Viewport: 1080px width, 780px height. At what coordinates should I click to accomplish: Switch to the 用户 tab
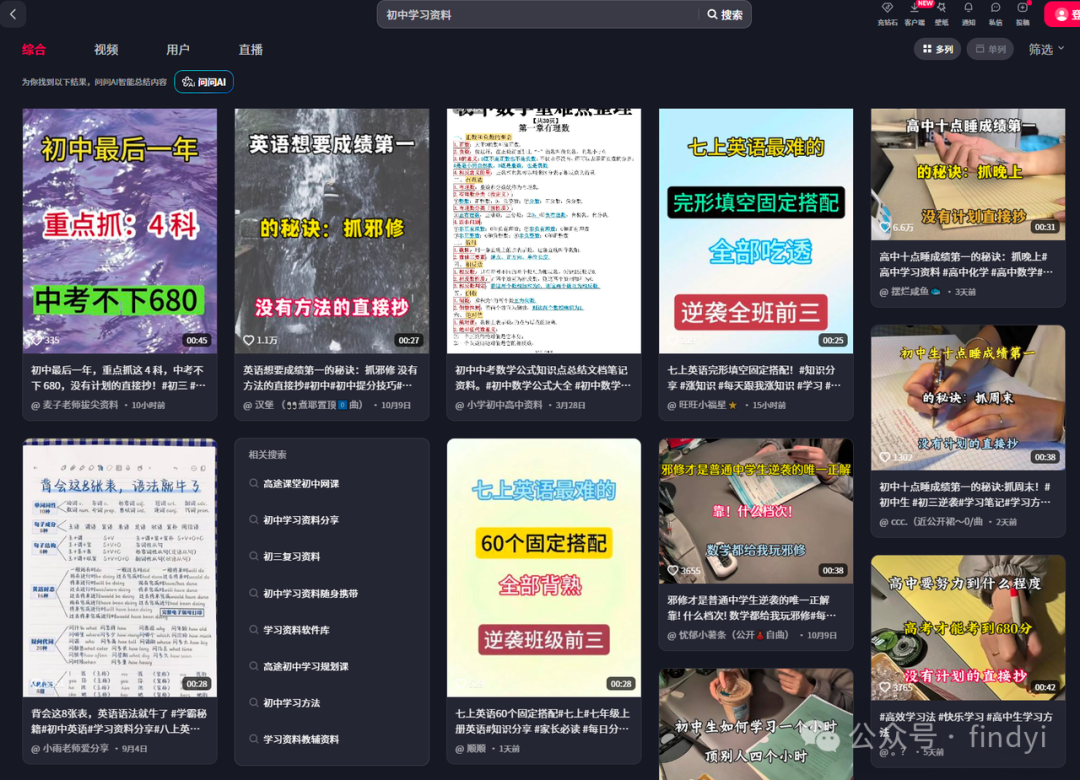[x=178, y=50]
